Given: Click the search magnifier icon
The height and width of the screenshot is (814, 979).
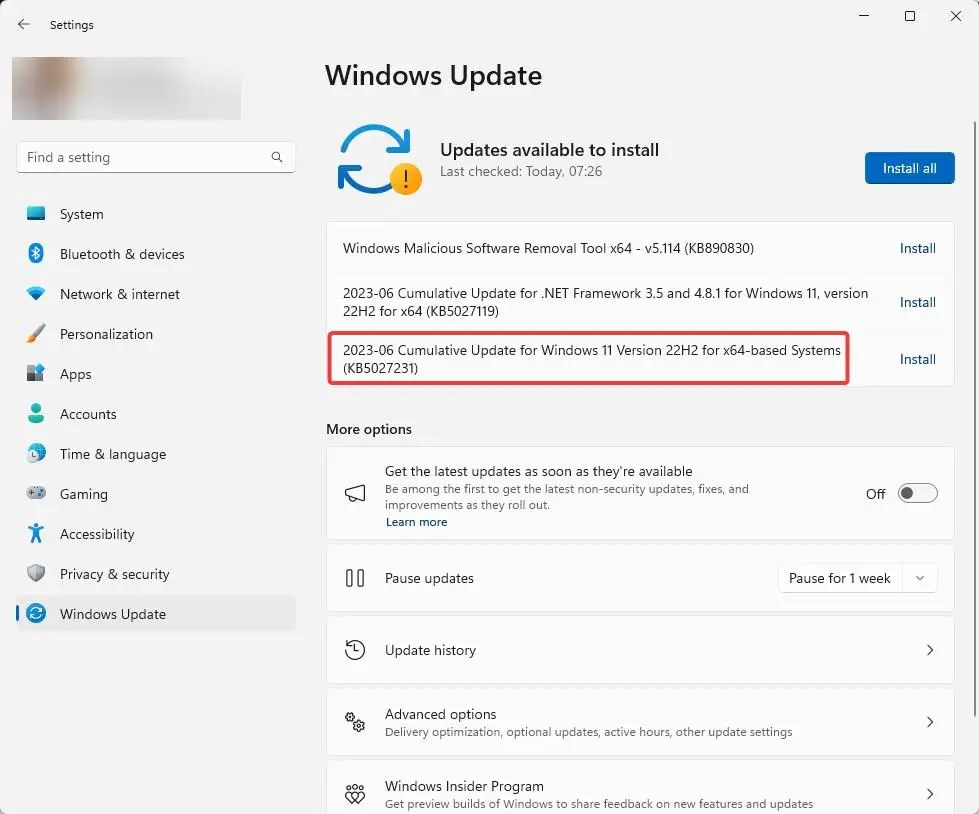Looking at the screenshot, I should tap(277, 157).
